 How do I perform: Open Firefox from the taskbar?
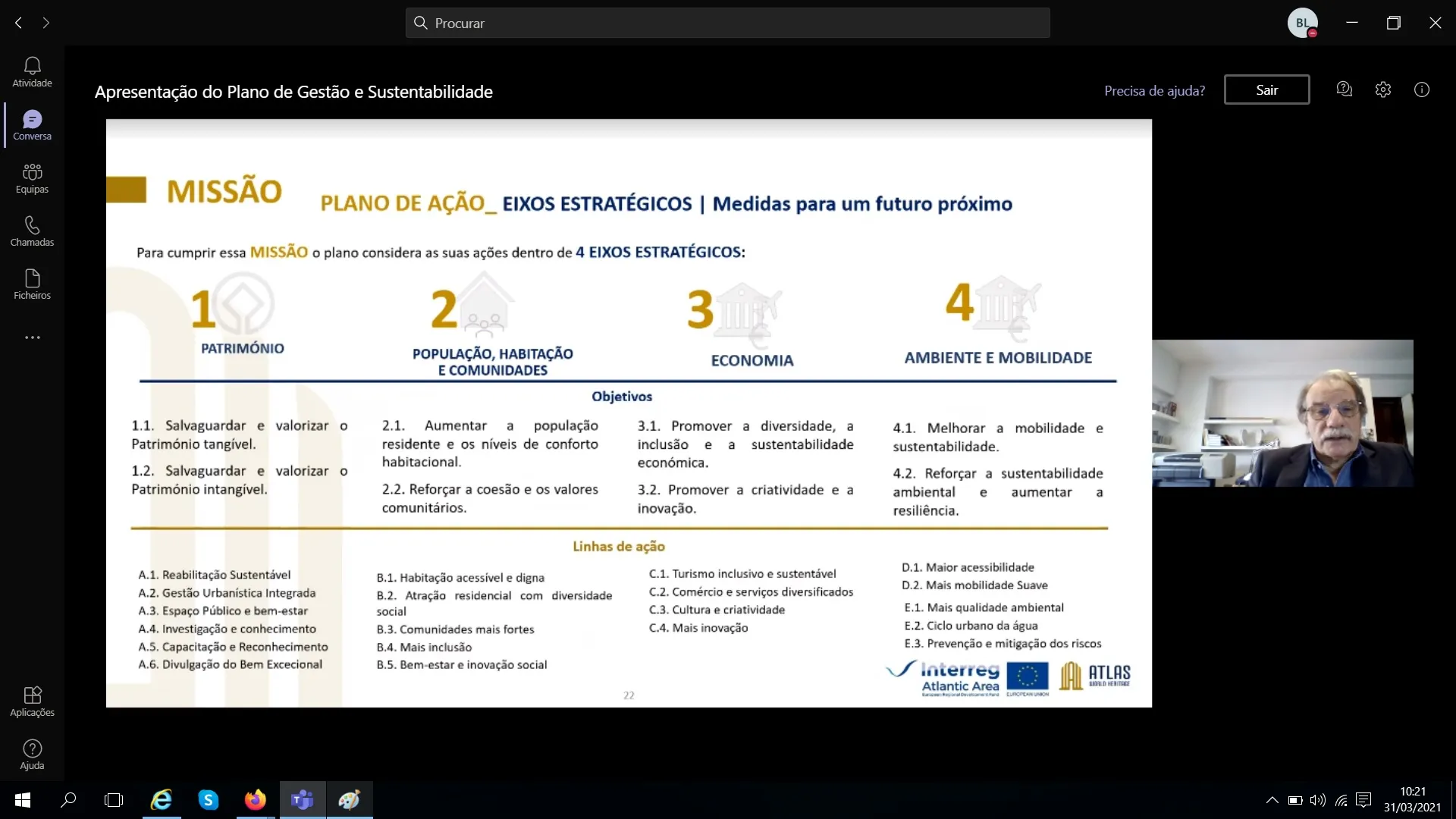[x=256, y=800]
